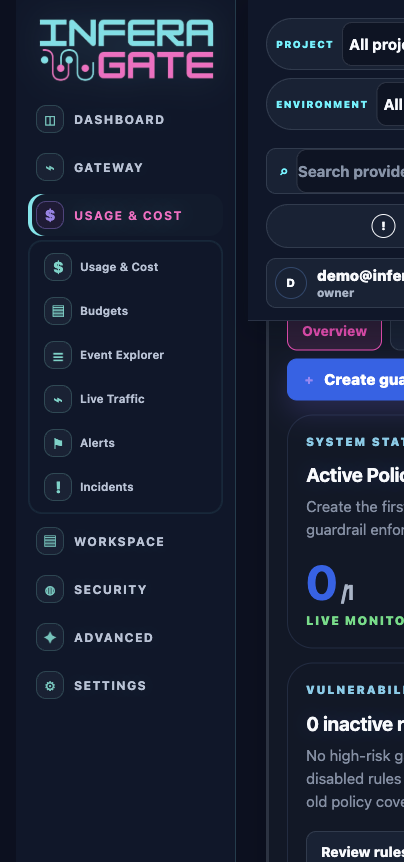Open the Project dropdown
Screen dimensions: 404x862
(373, 44)
